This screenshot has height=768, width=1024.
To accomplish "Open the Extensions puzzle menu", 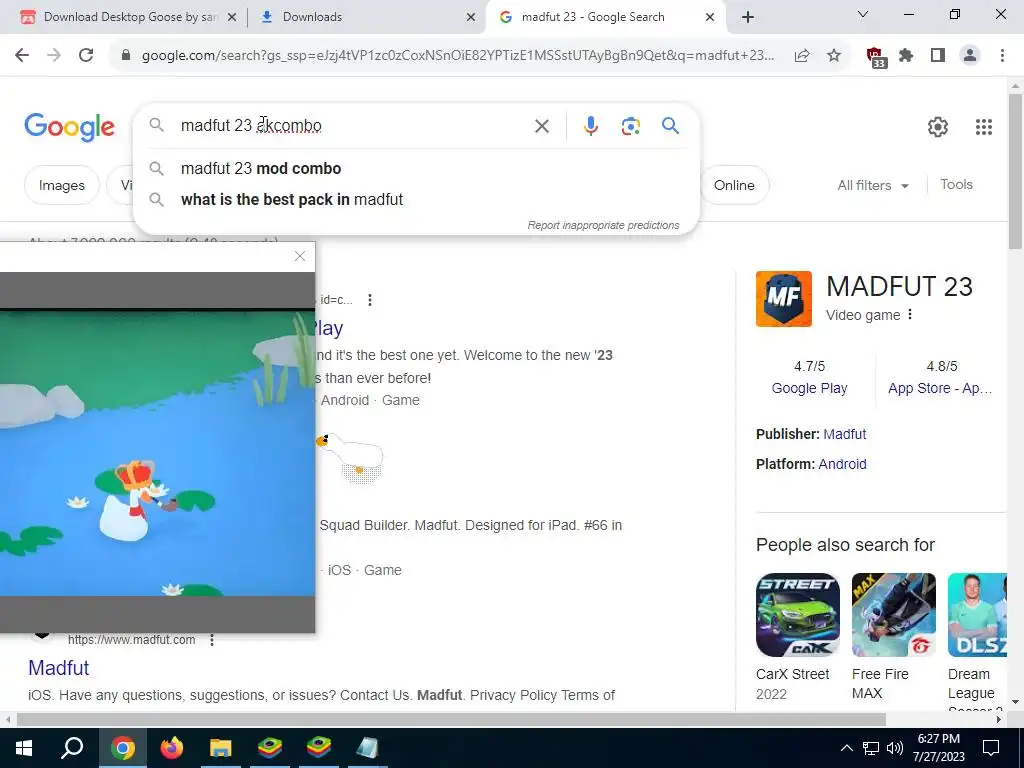I will pos(906,56).
